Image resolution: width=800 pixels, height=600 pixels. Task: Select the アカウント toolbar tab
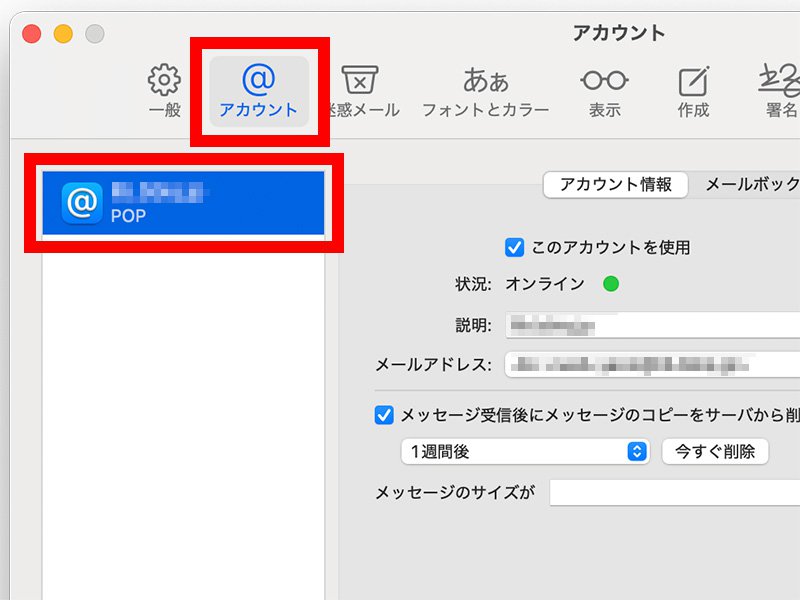tap(259, 91)
